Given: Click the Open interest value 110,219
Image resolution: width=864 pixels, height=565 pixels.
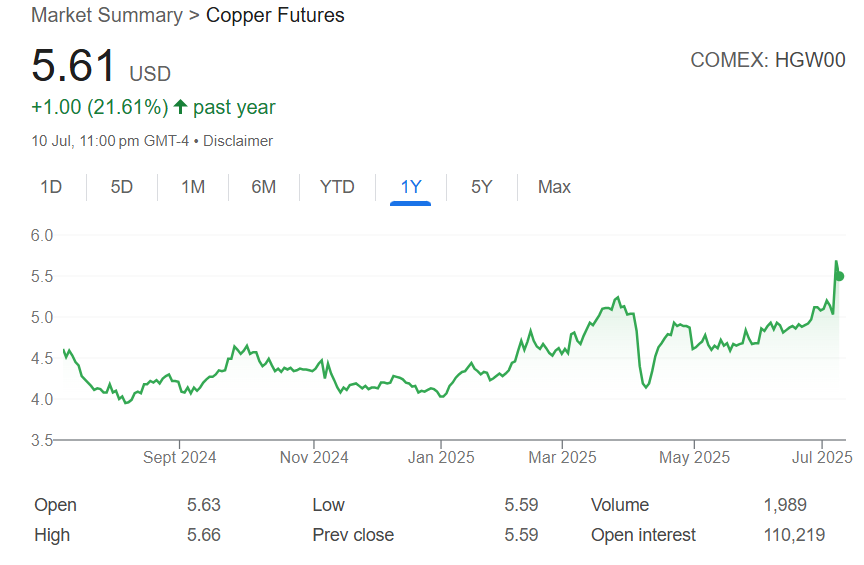Looking at the screenshot, I should tap(793, 535).
